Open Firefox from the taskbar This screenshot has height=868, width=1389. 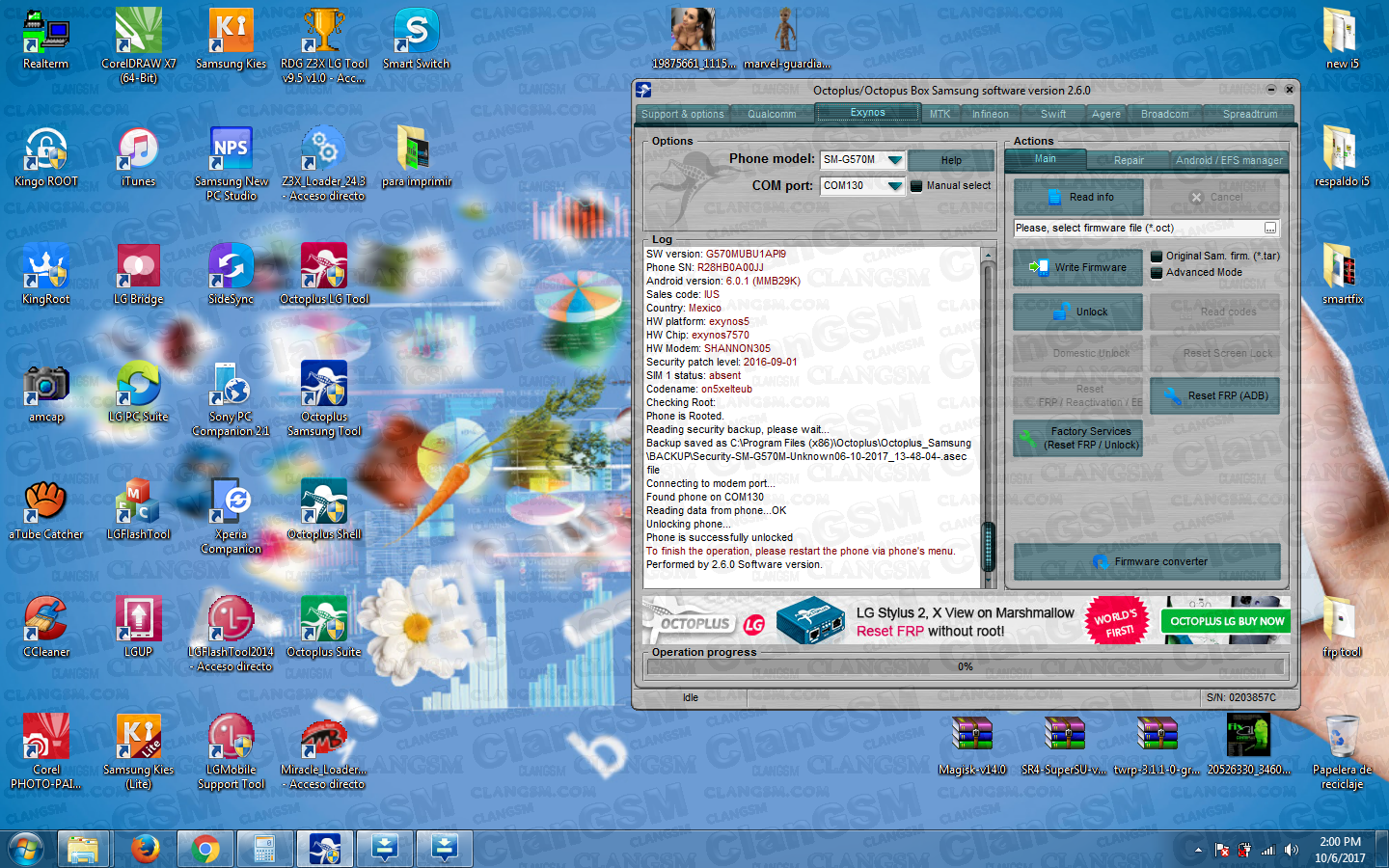pyautogui.click(x=145, y=849)
